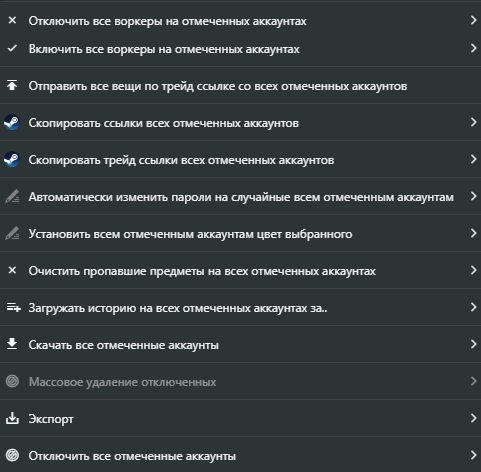Select Автоматически изменить пароли на случайные

coord(240,197)
